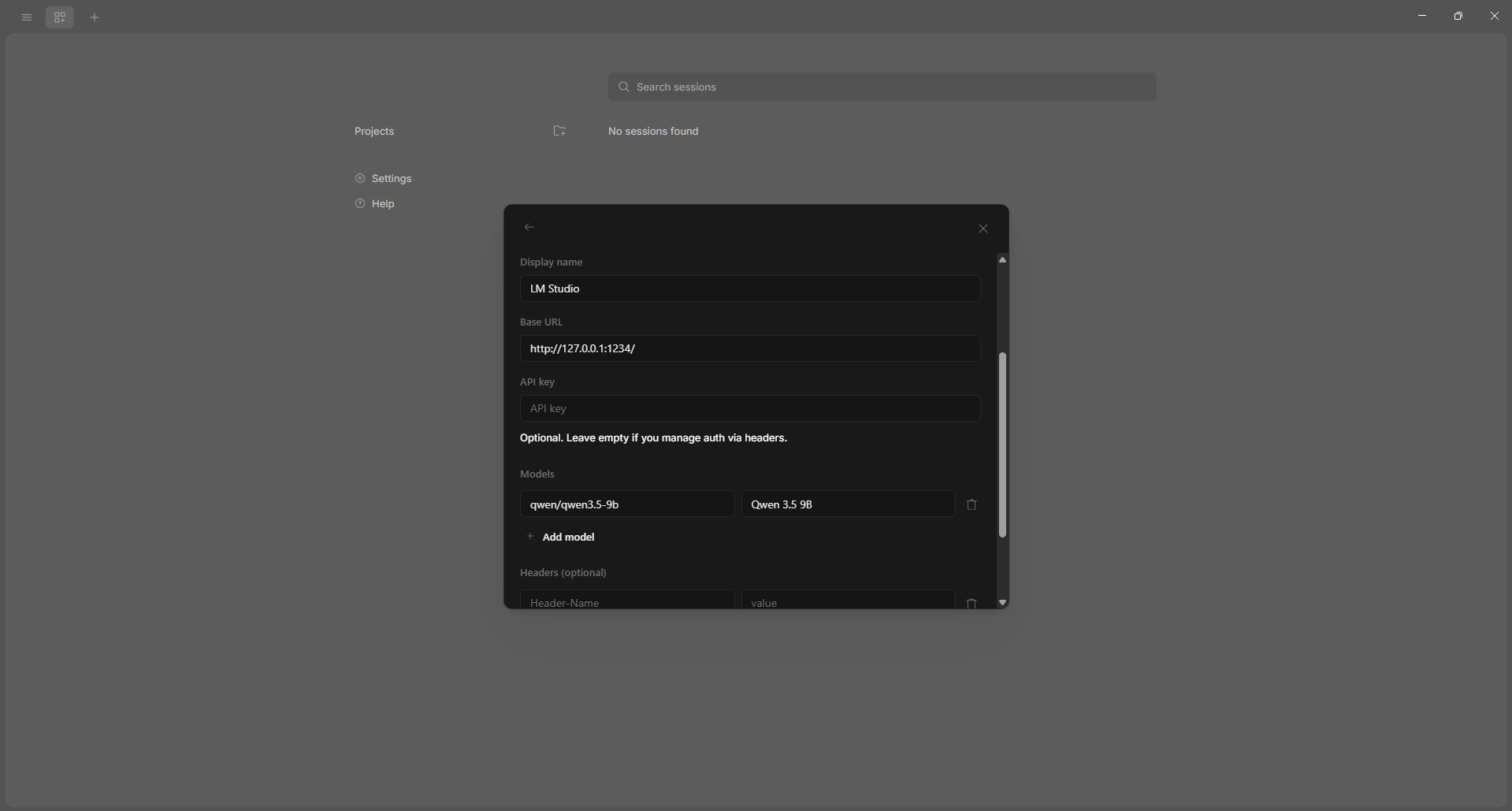Add a new tab with plus icon
Image resolution: width=1512 pixels, height=811 pixels.
[95, 17]
